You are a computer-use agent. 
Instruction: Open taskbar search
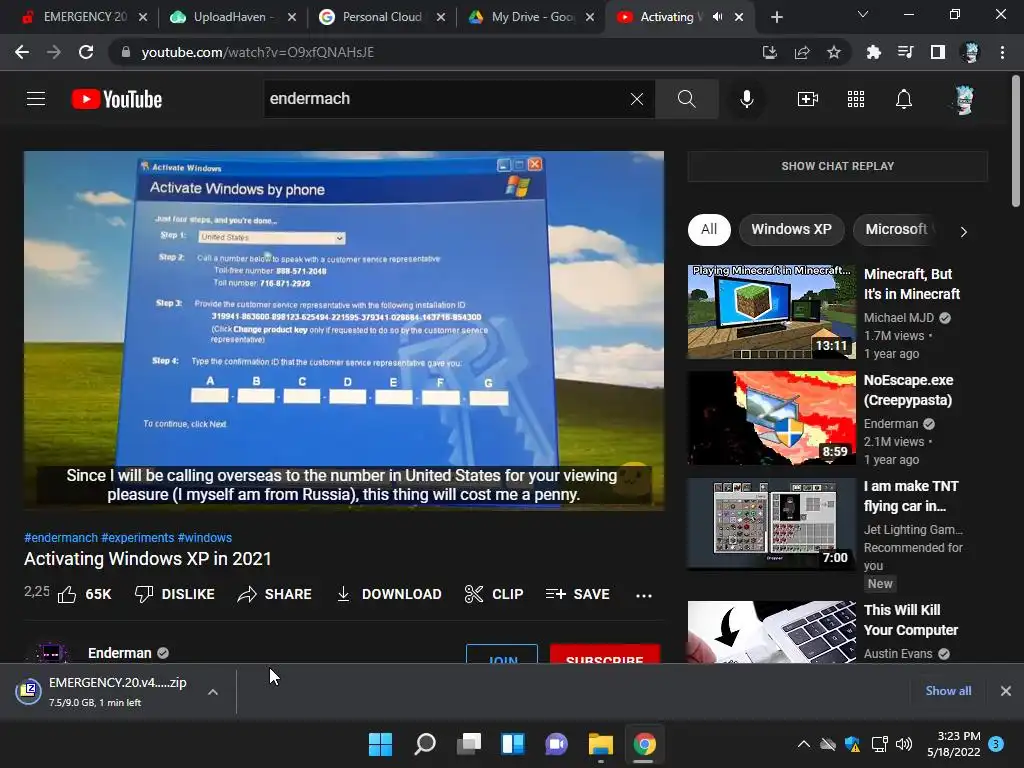(424, 744)
